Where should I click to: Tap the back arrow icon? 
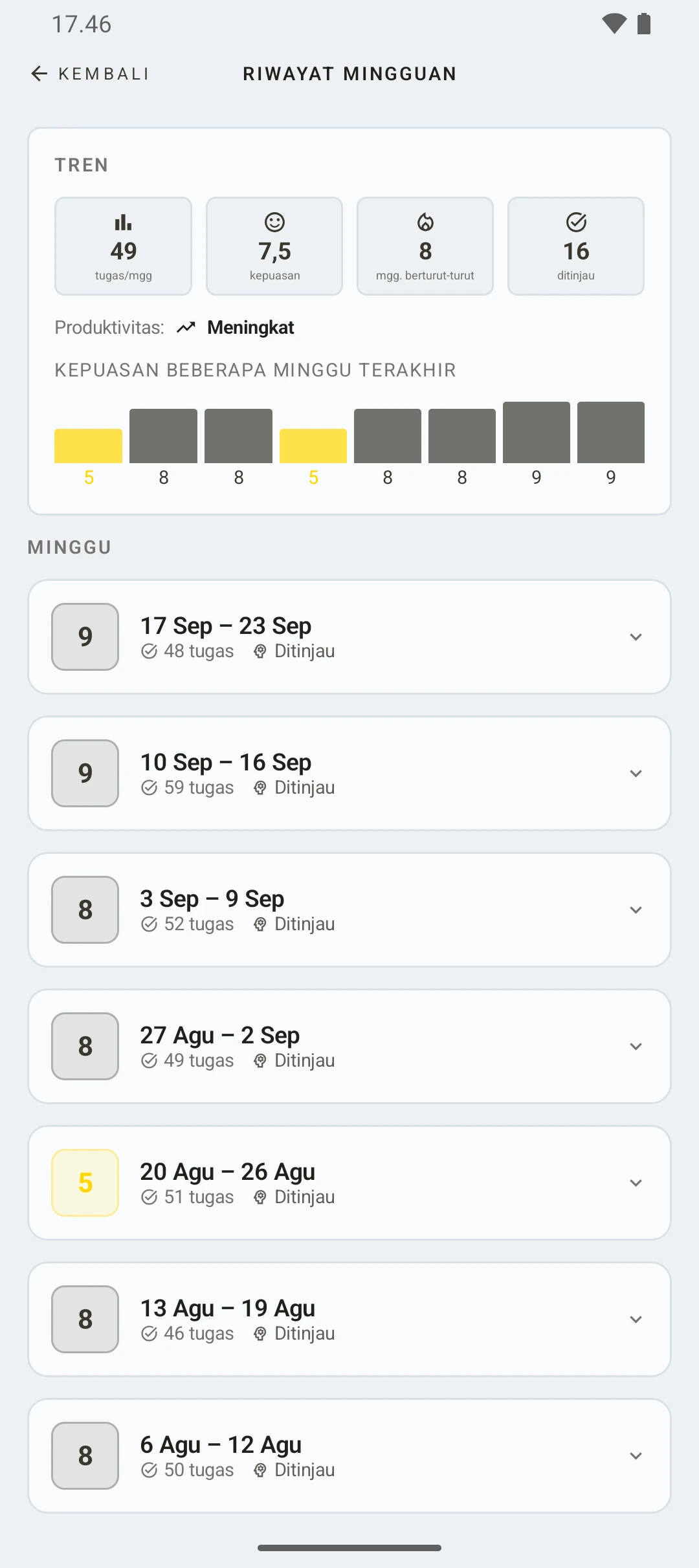(x=39, y=74)
